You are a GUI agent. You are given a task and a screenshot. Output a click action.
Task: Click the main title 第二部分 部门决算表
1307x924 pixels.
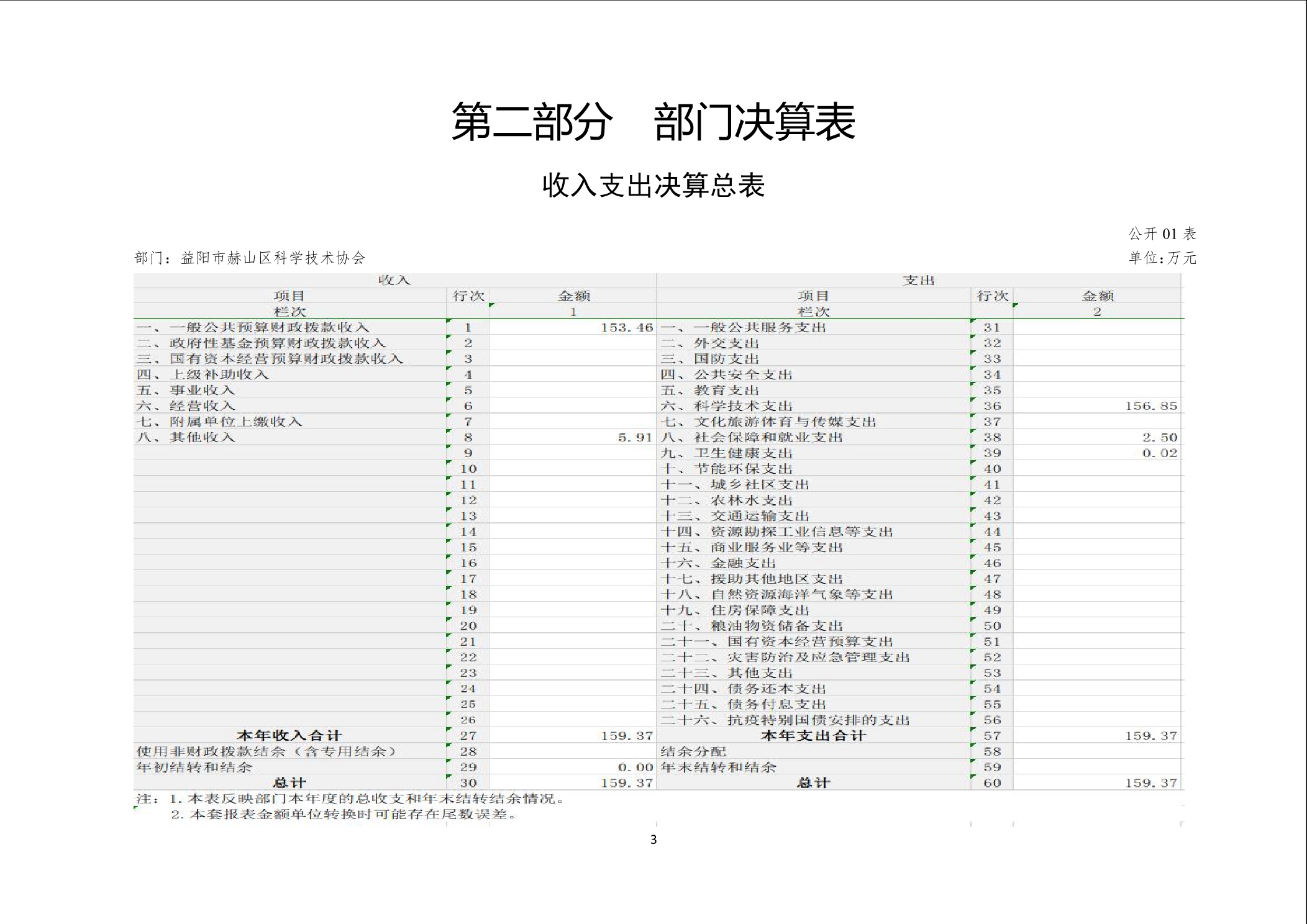click(x=653, y=122)
